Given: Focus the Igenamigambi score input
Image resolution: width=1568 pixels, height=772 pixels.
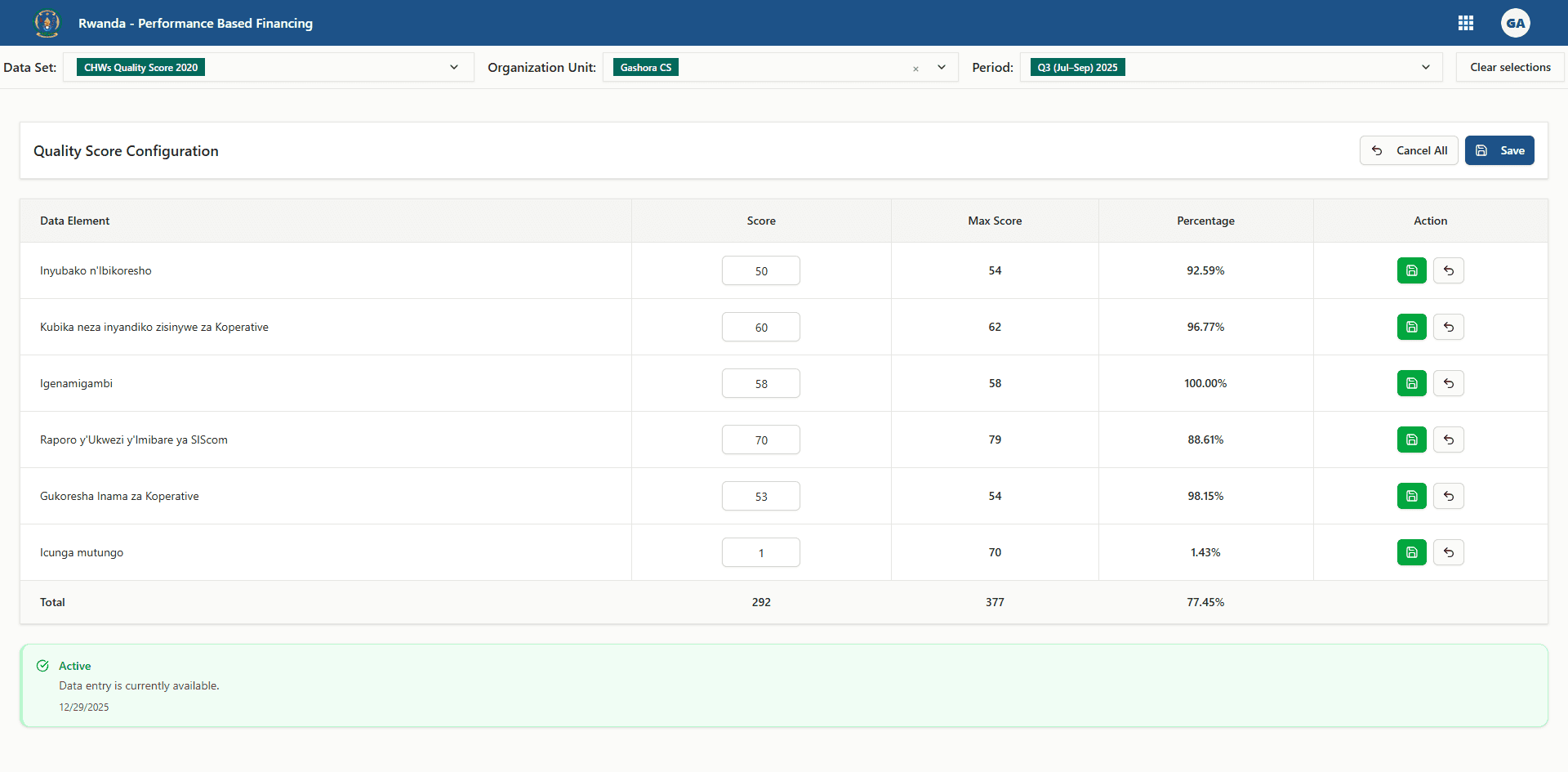Looking at the screenshot, I should coord(761,383).
